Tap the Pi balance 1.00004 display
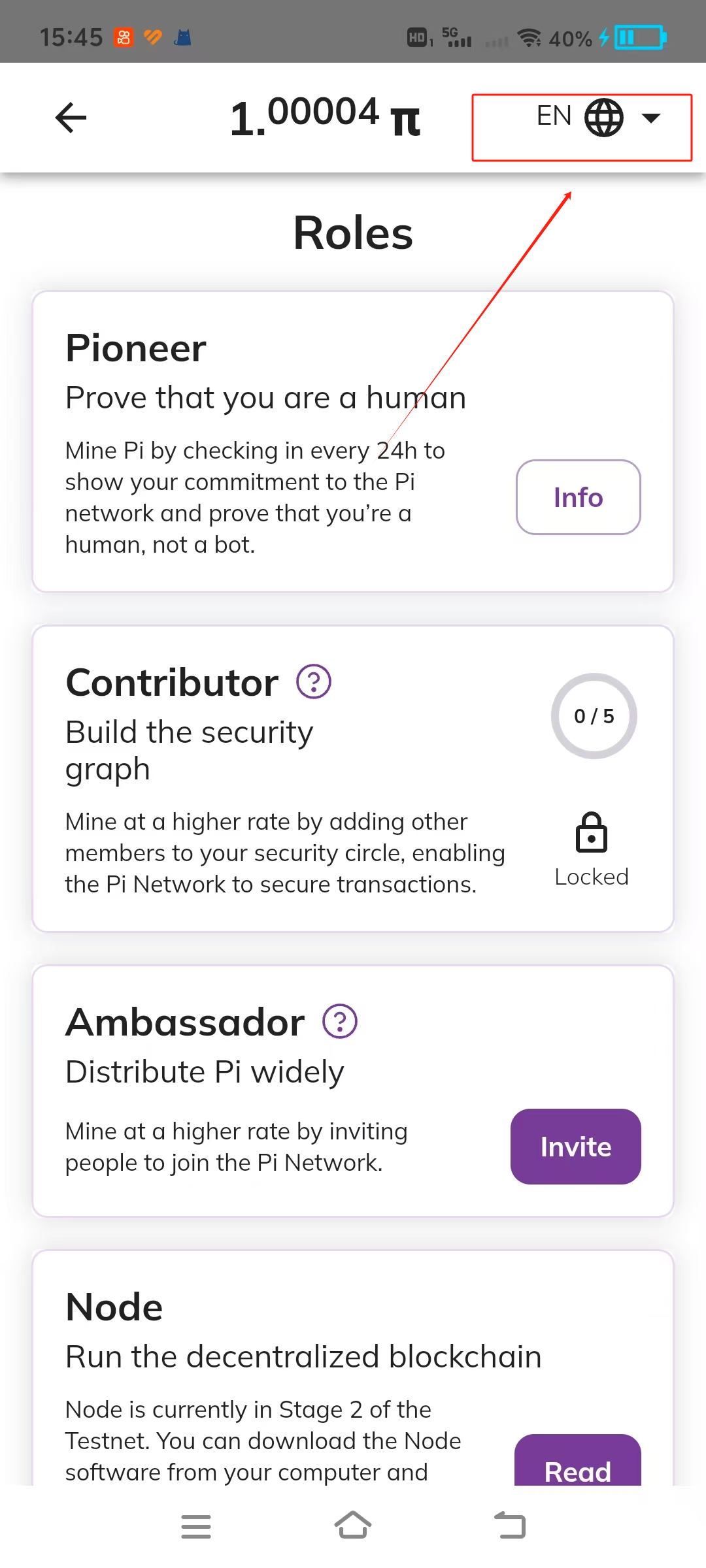 (325, 116)
